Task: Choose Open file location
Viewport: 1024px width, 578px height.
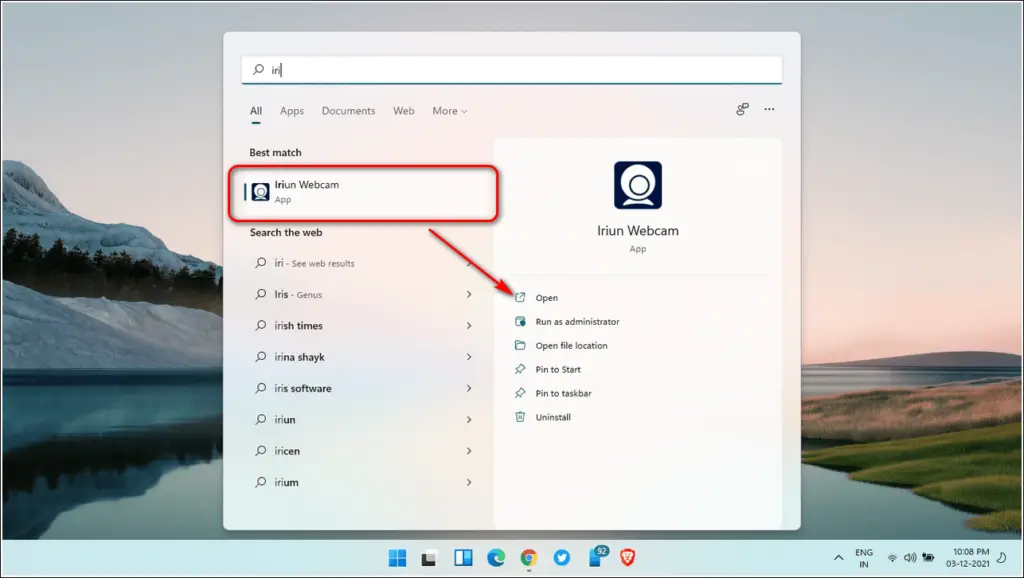Action: coord(571,346)
